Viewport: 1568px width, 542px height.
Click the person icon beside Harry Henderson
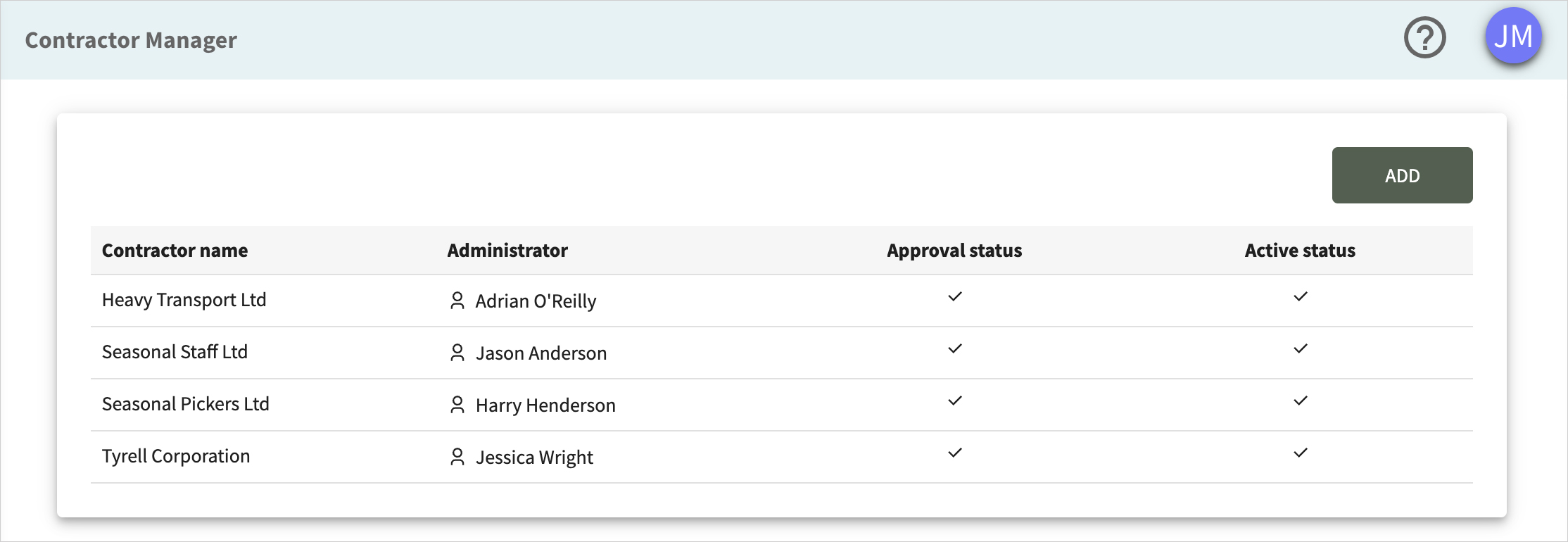(x=457, y=405)
